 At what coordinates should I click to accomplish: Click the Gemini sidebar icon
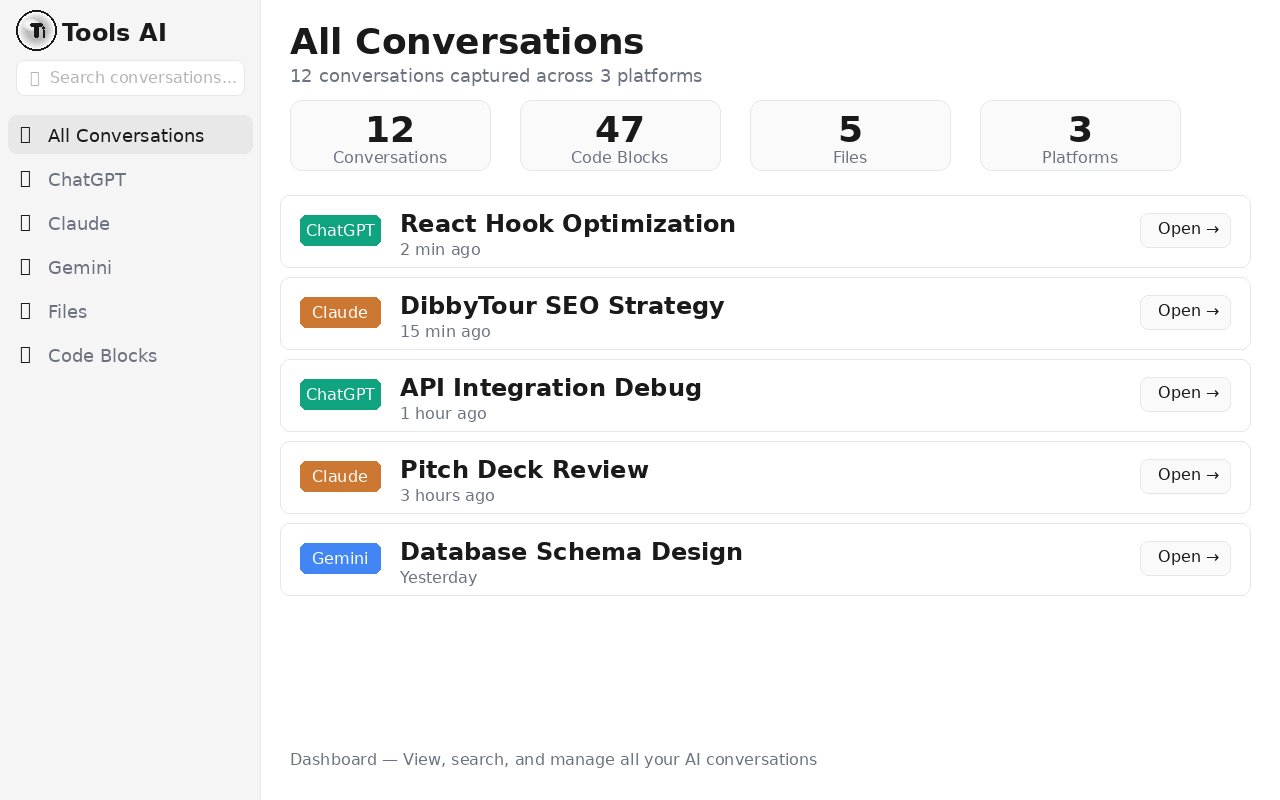point(26,267)
